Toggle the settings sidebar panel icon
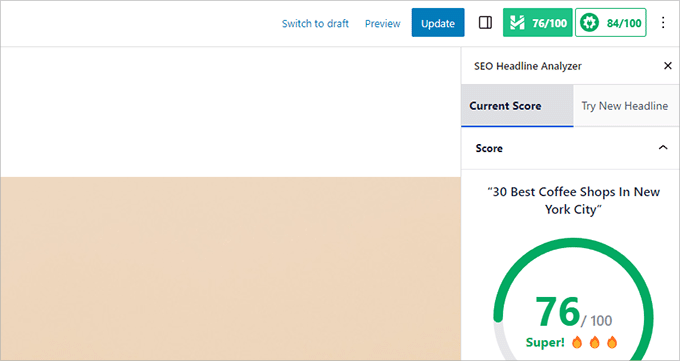The image size is (680, 361). point(485,23)
